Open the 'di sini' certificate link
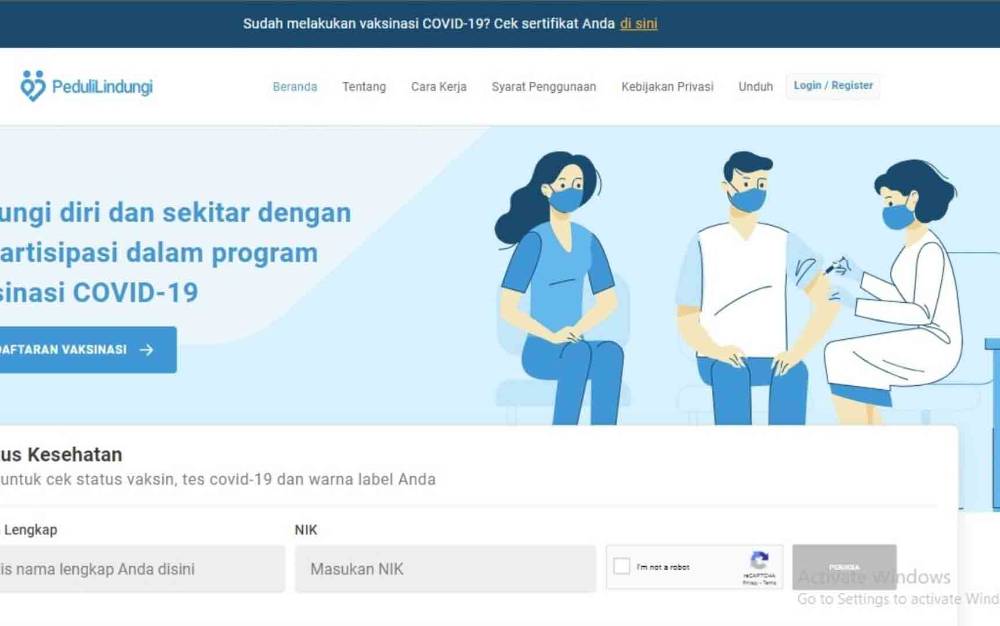Screen dimensions: 1000x626 pos(638,24)
